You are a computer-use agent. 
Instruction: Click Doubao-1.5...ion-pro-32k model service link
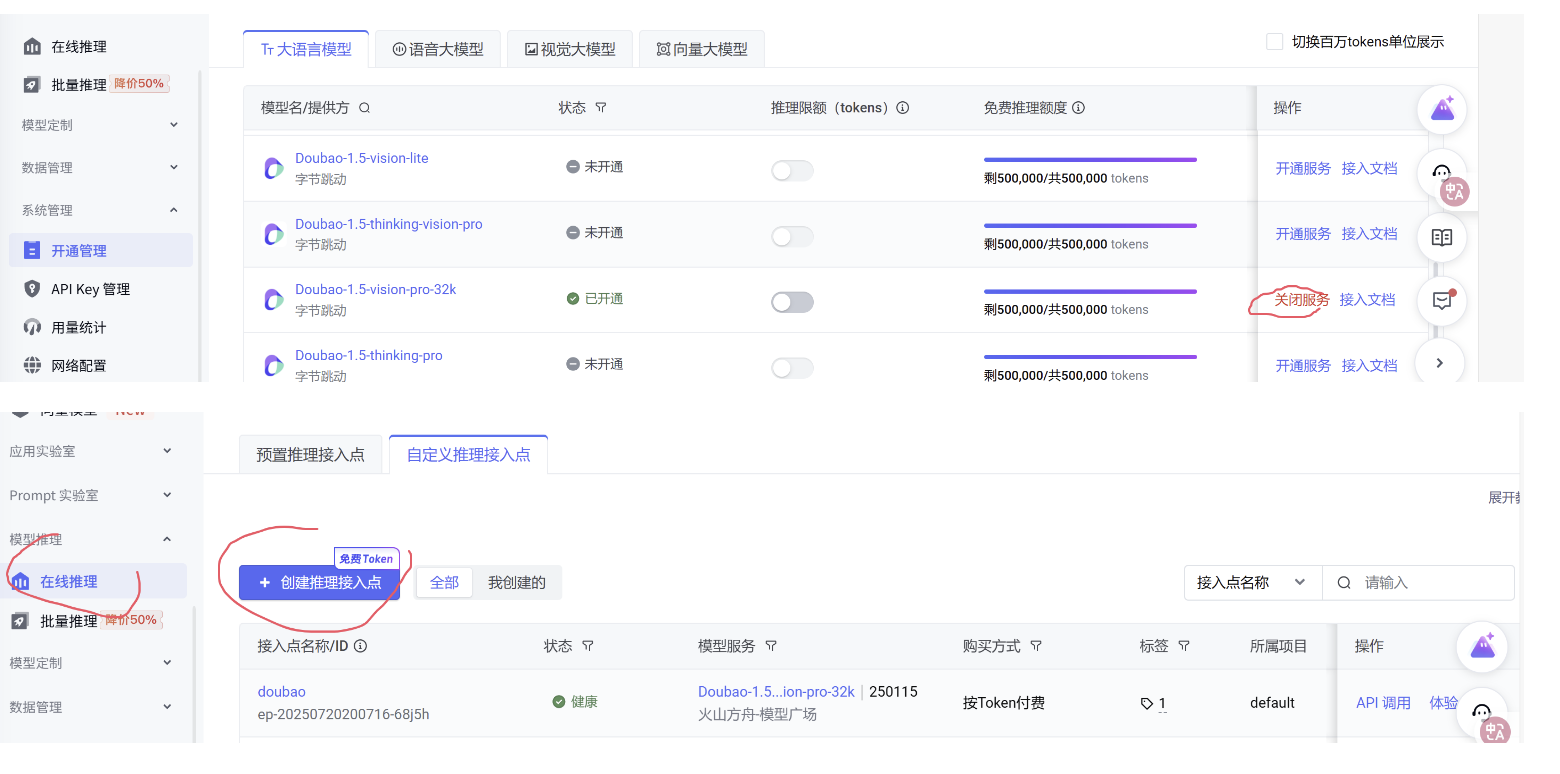point(776,692)
